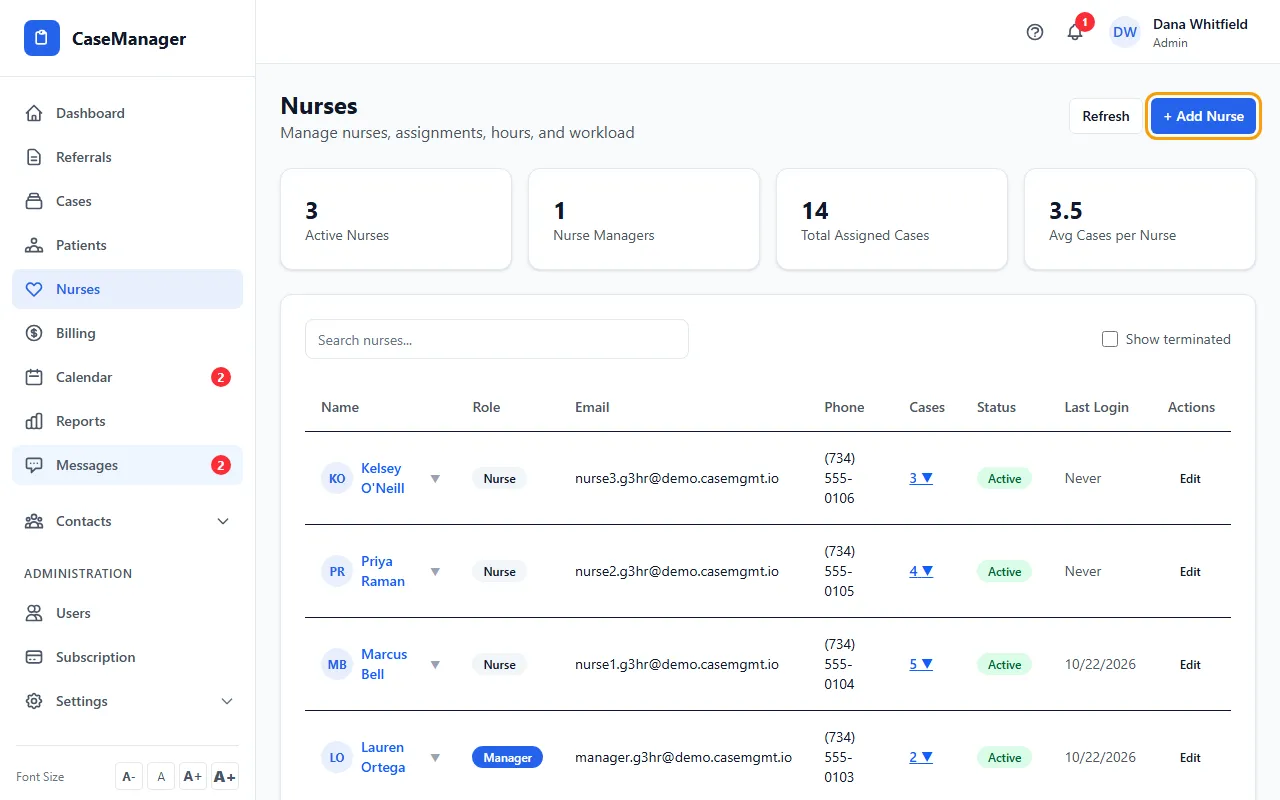Click the Refresh button
This screenshot has height=800, width=1280.
(x=1106, y=116)
